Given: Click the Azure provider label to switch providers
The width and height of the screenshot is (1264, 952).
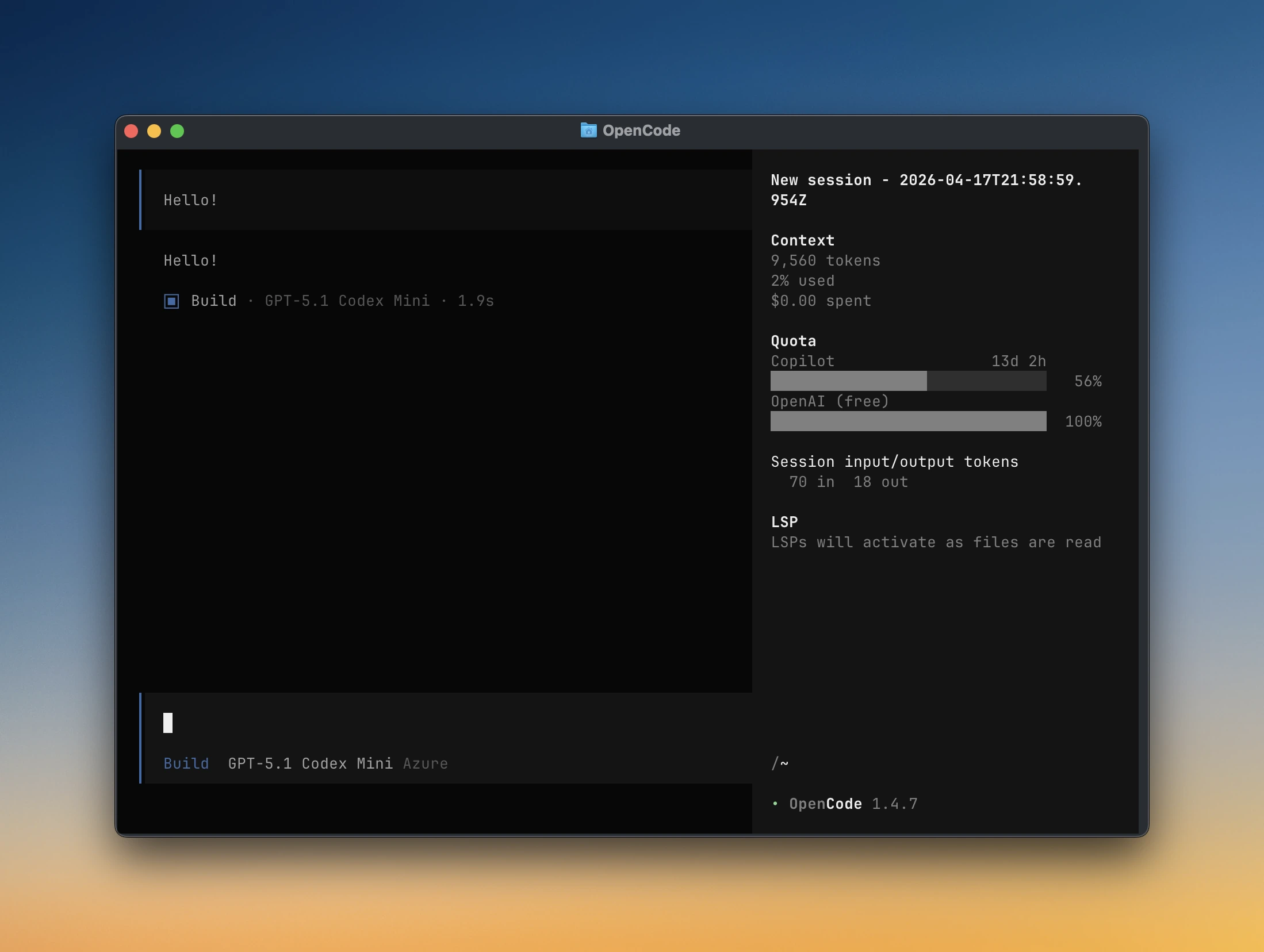Looking at the screenshot, I should [x=425, y=764].
